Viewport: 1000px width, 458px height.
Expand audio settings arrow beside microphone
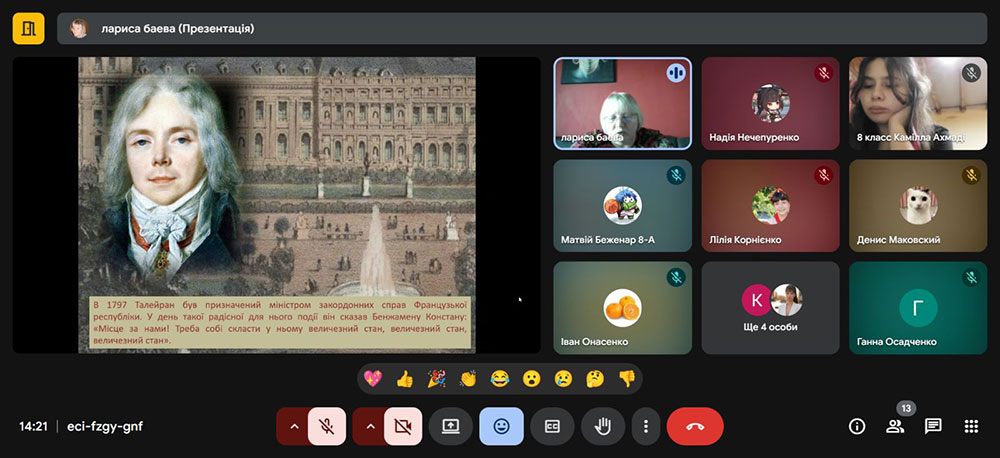[293, 426]
